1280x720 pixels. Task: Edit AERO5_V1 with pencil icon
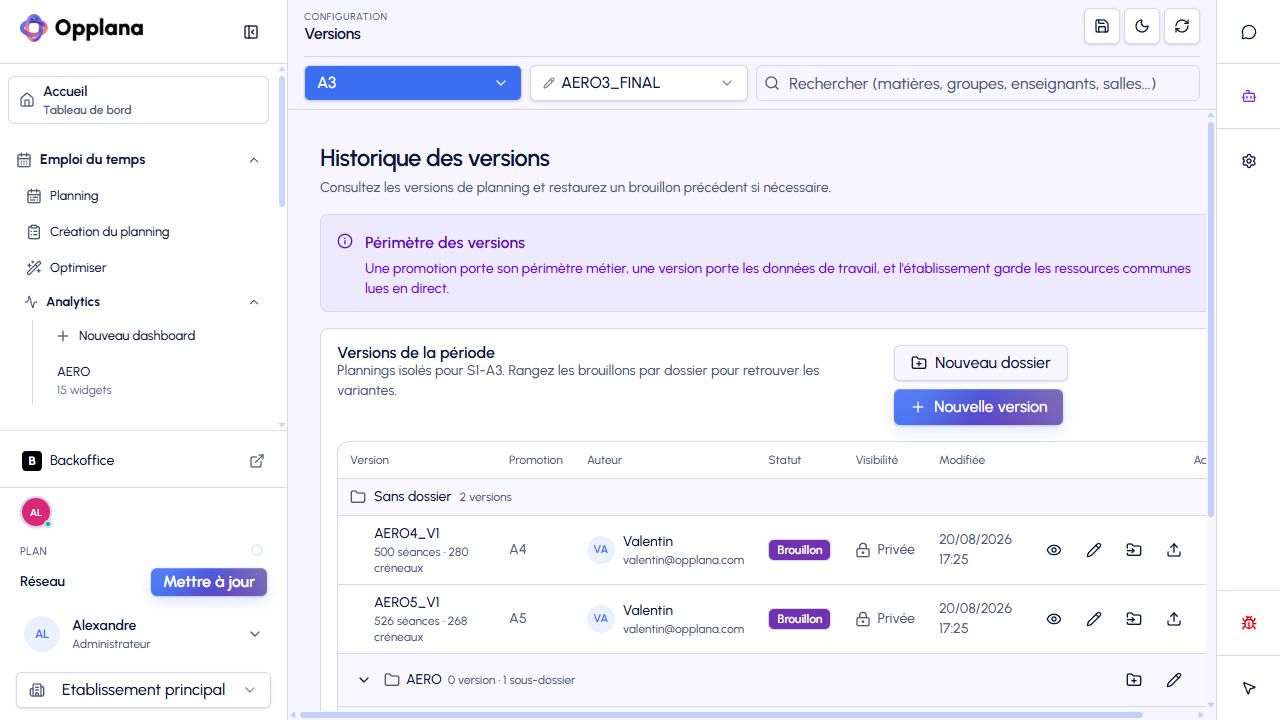click(1094, 619)
